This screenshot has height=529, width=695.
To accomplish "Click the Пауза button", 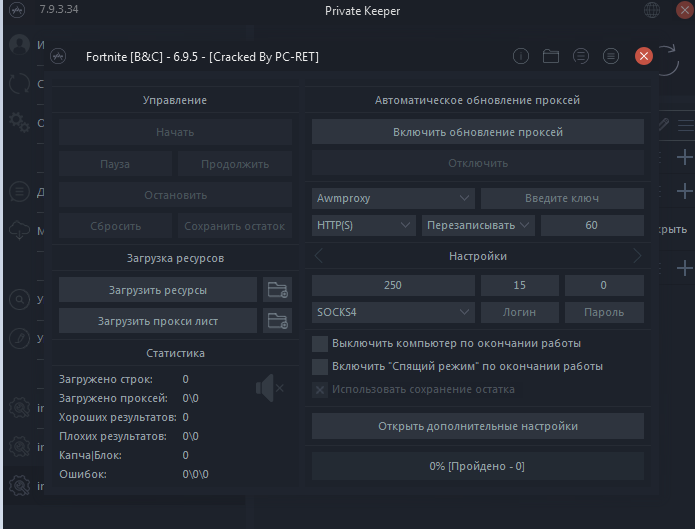I will [x=115, y=164].
